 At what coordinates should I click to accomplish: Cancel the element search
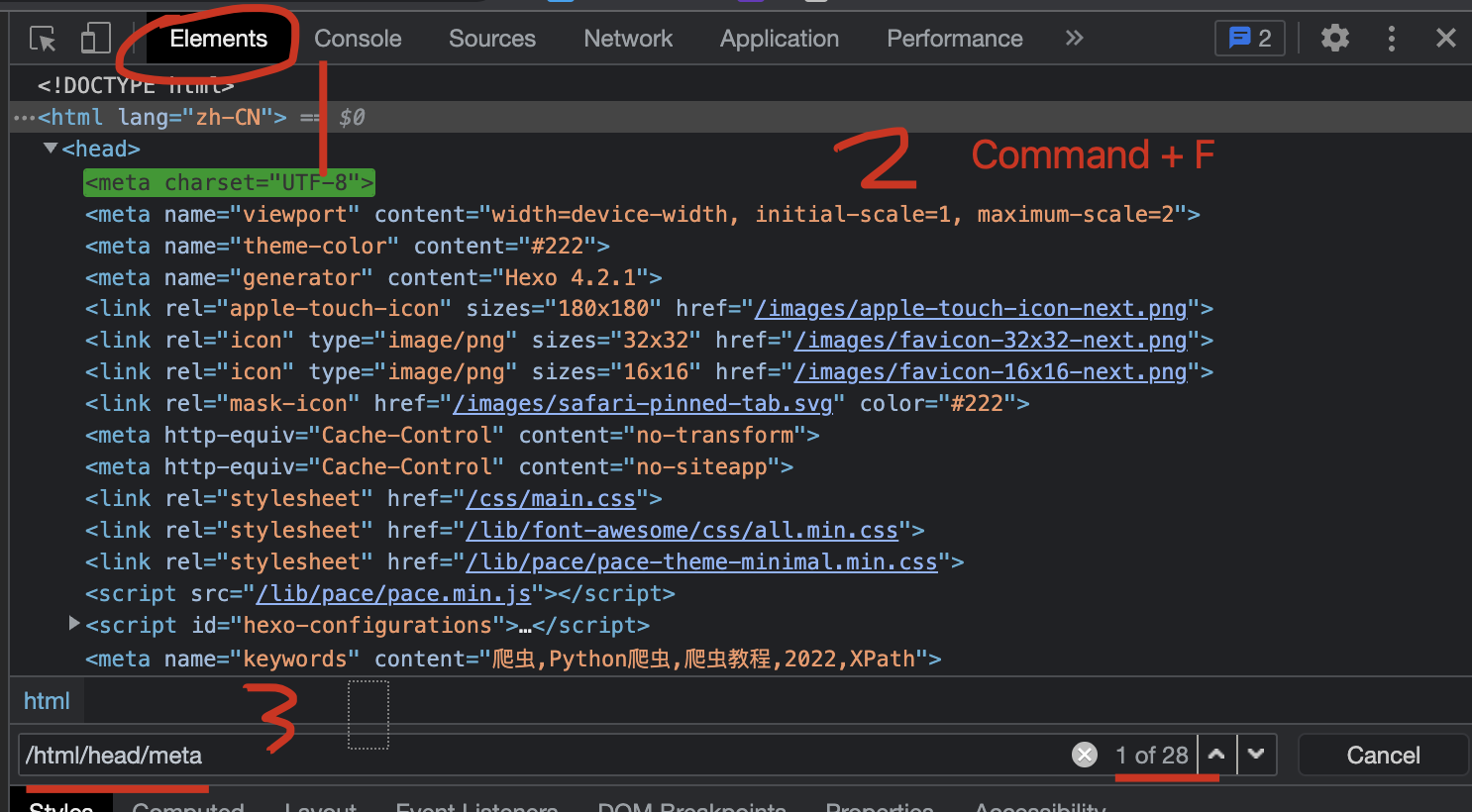(x=1383, y=756)
